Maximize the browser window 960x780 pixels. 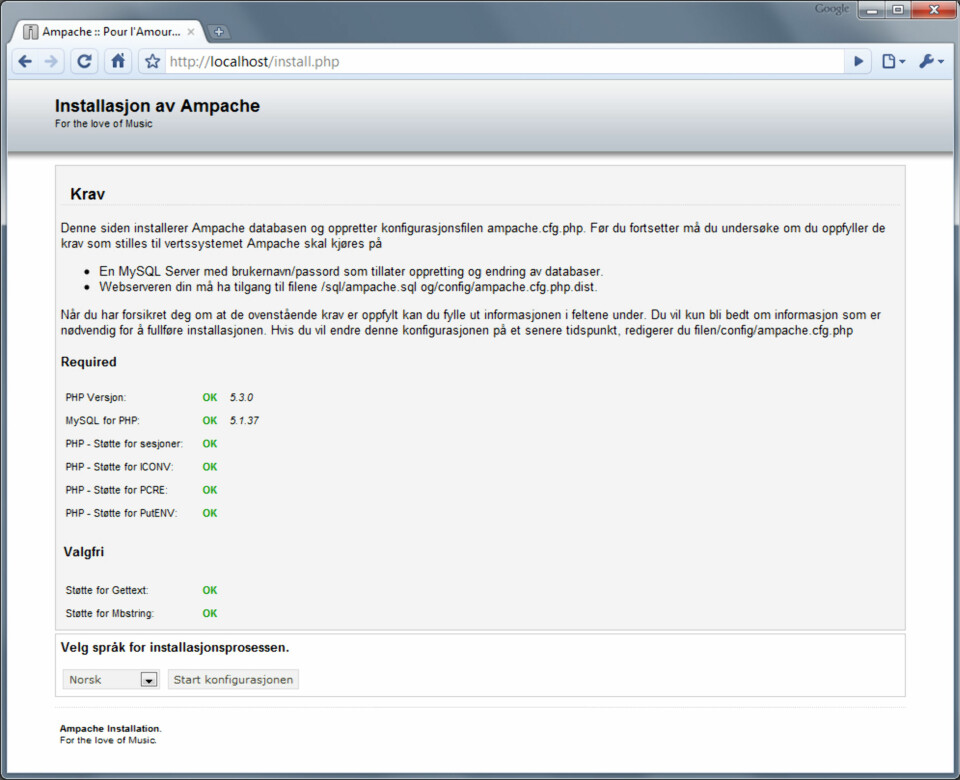[x=898, y=9]
